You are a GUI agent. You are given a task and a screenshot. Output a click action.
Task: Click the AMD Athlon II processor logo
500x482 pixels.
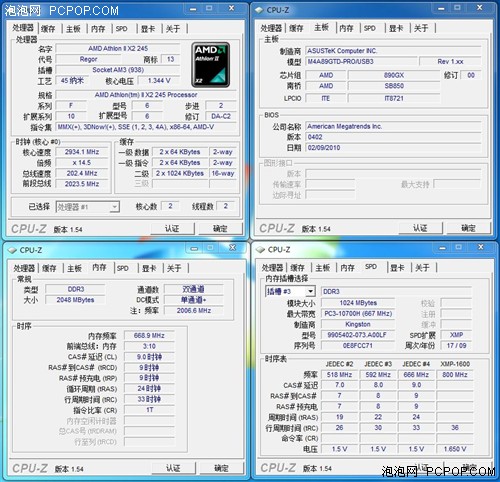(x=211, y=65)
